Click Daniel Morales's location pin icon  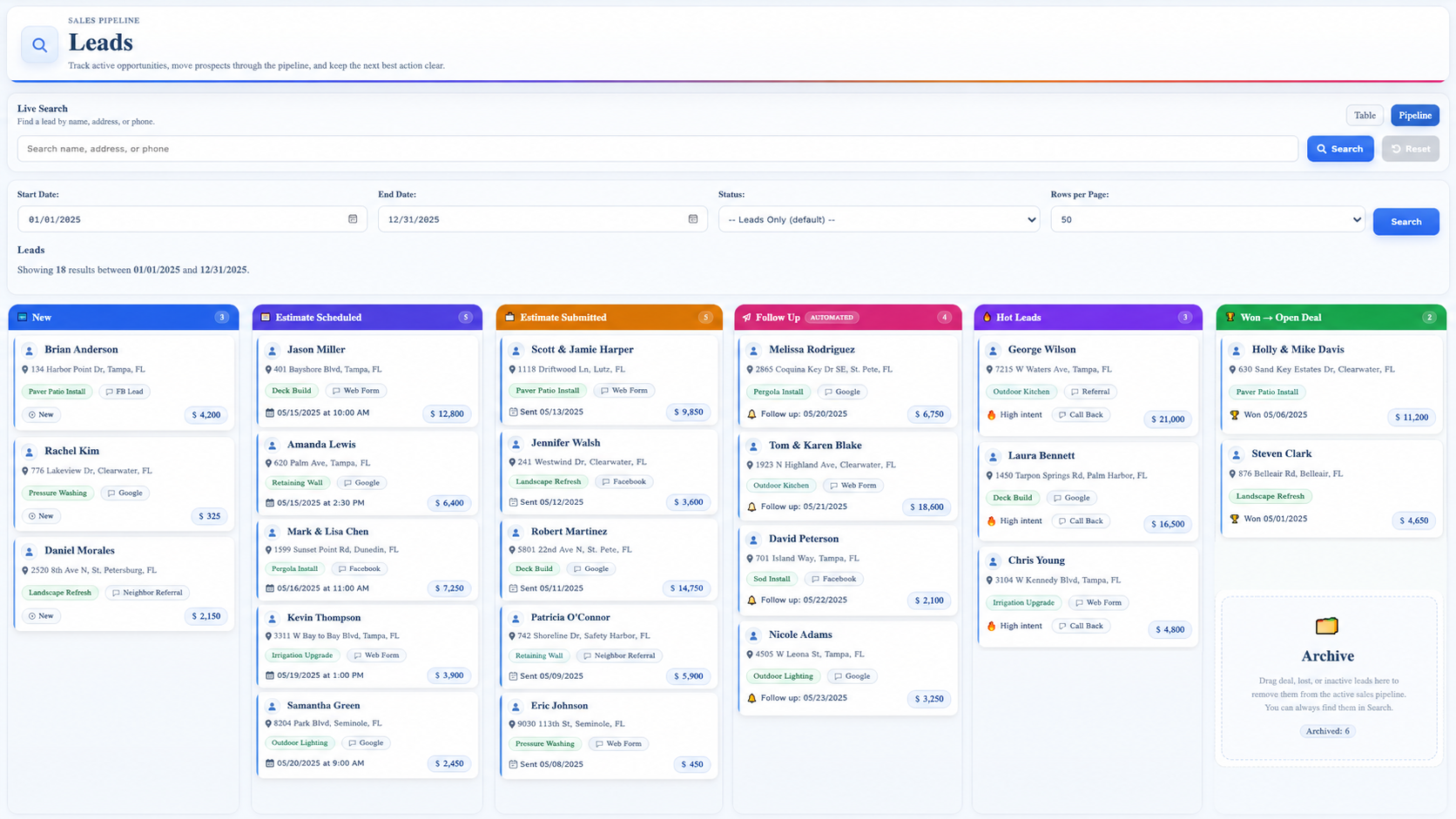click(x=24, y=571)
